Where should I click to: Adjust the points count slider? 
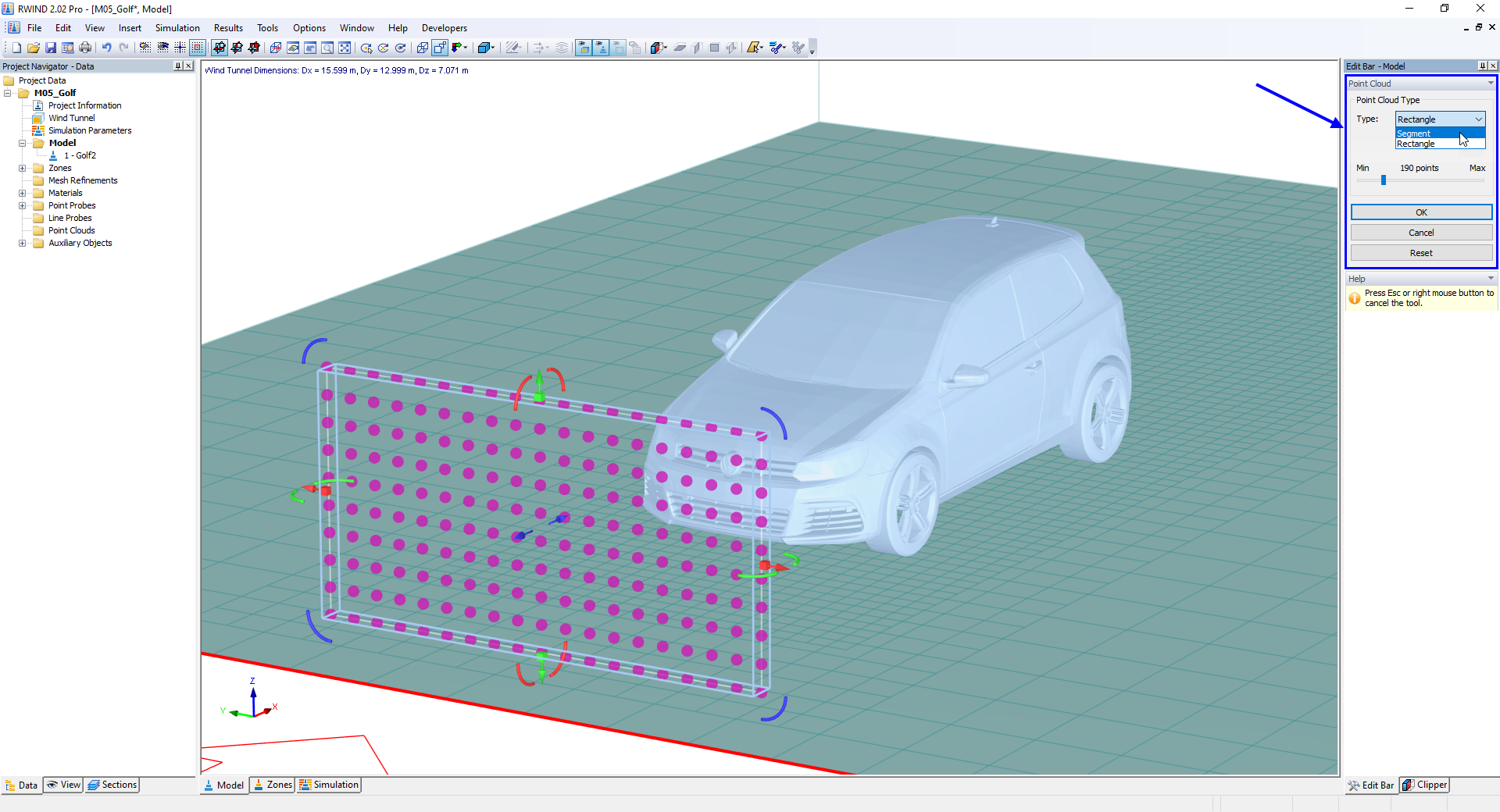click(1383, 180)
